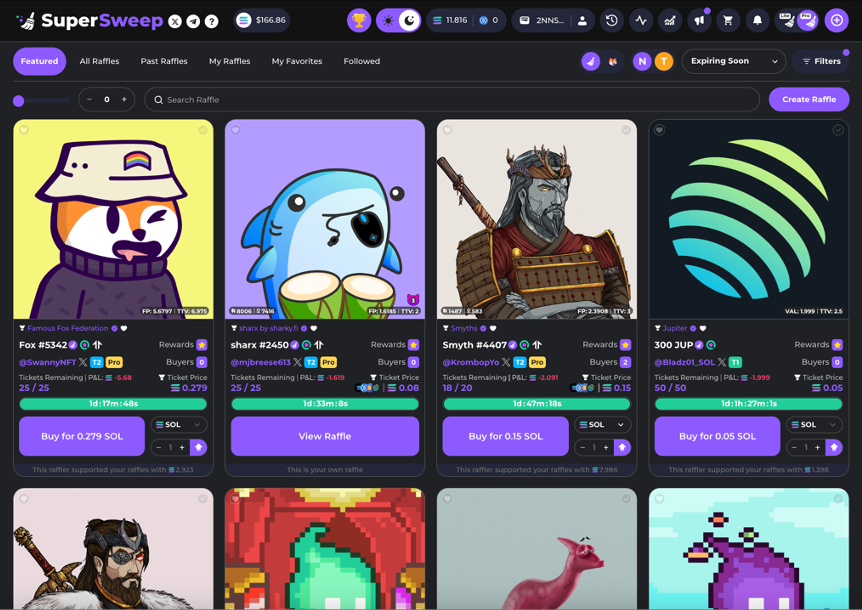Favorite the Fox #5342 raffle heart

coord(24,130)
